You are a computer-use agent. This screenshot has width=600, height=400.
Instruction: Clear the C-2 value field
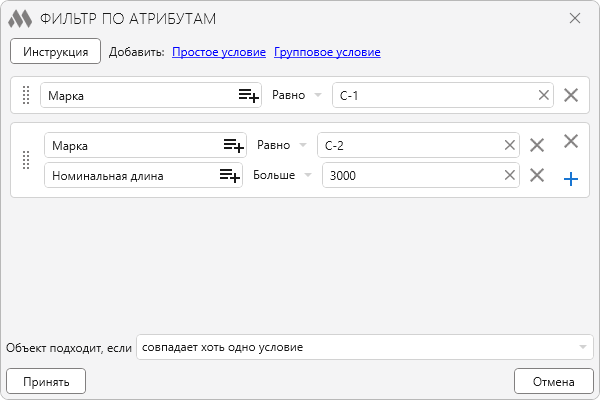(x=510, y=145)
